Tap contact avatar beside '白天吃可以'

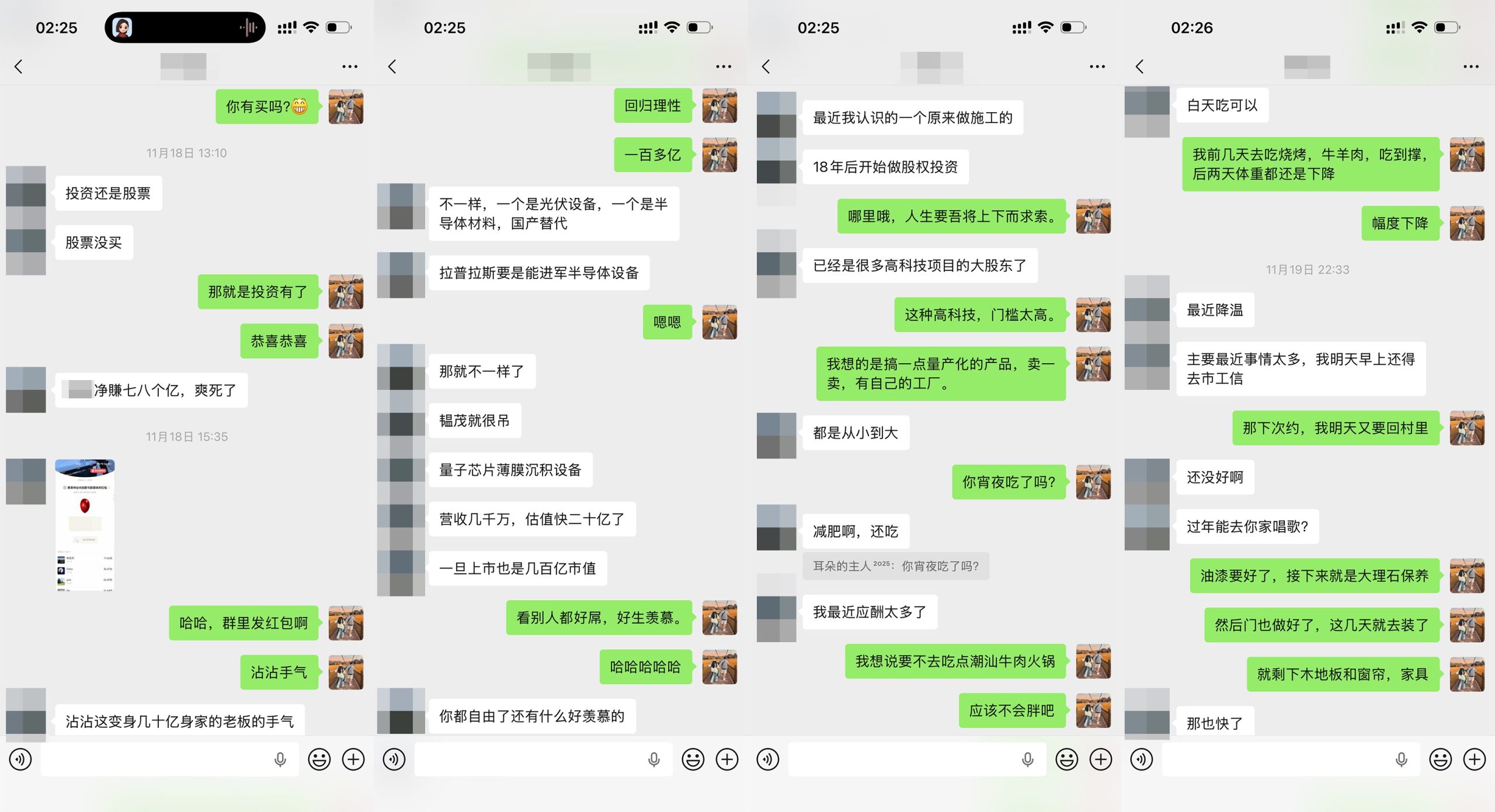point(1147,111)
